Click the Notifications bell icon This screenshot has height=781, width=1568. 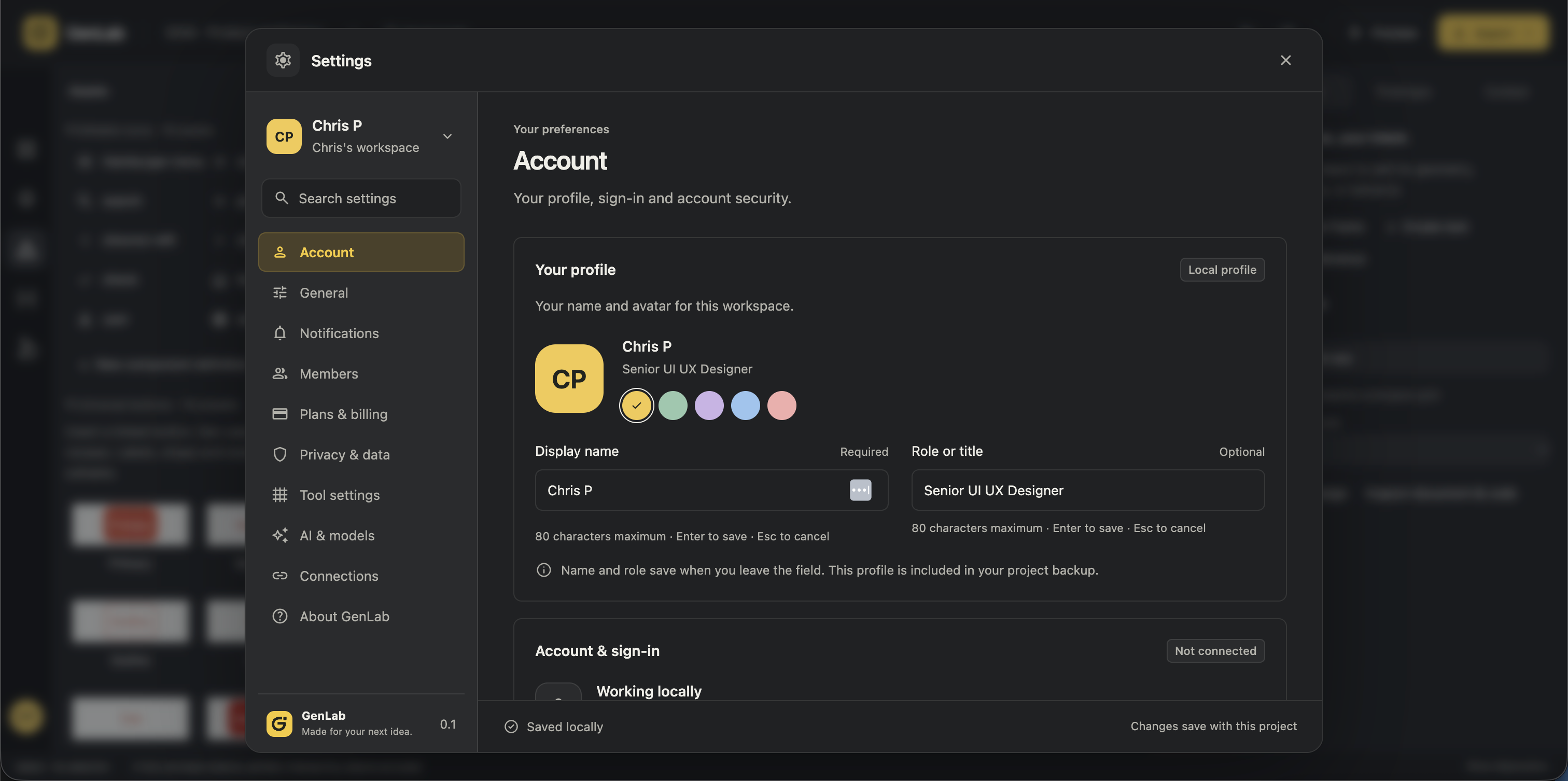[x=280, y=333]
